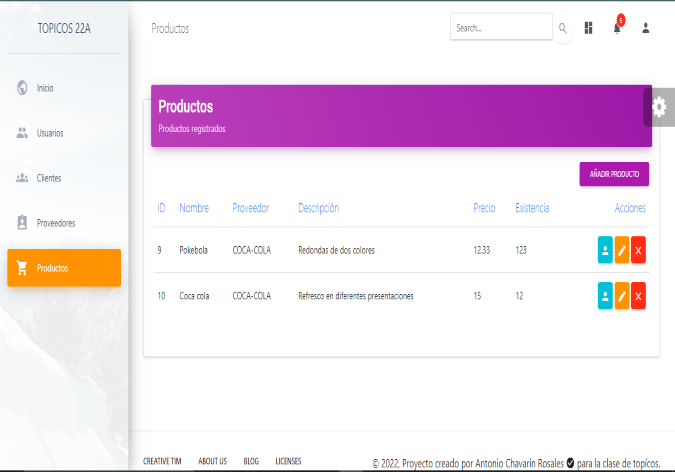Image resolution: width=675 pixels, height=472 pixels.
Task: Click the Proveedor column header
Action: point(251,208)
